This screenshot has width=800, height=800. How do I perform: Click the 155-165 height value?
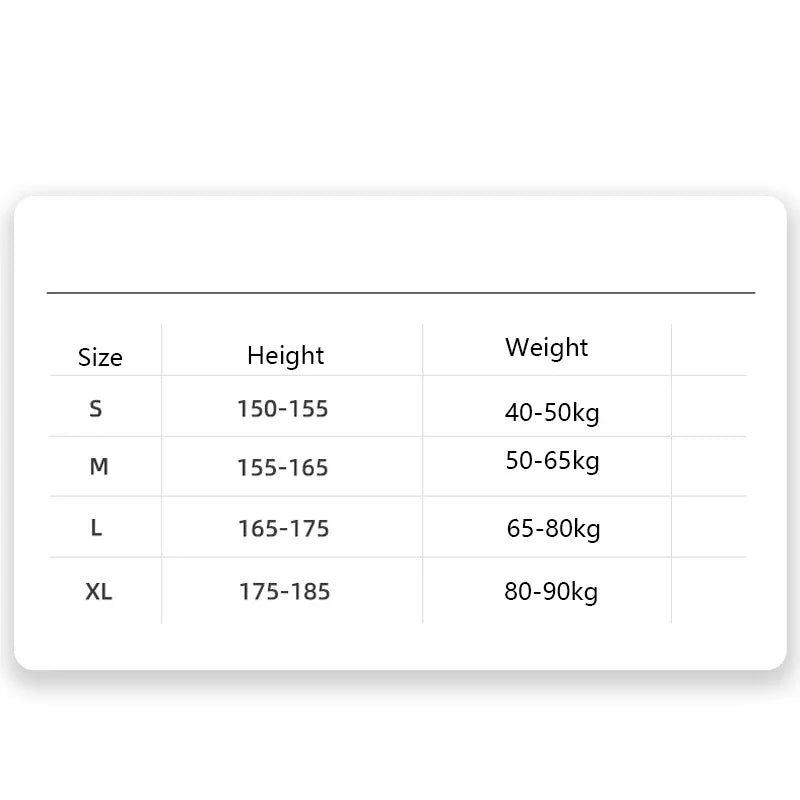[282, 468]
